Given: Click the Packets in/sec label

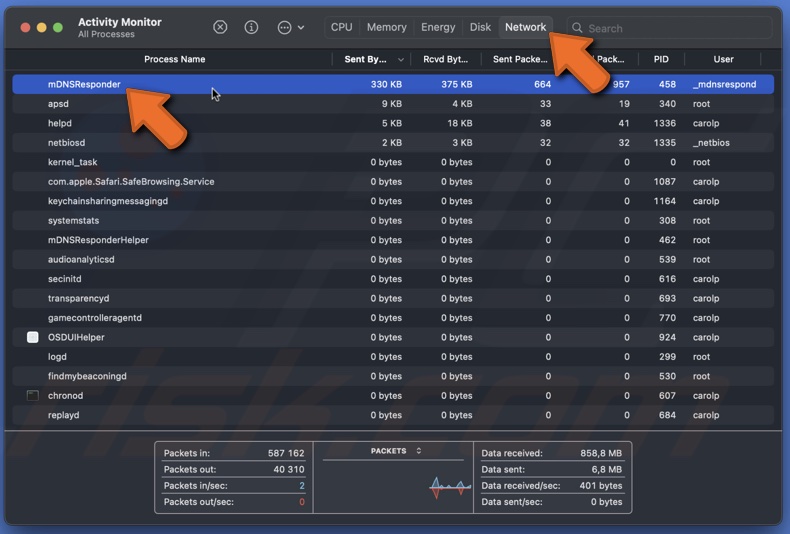Looking at the screenshot, I should coord(195,486).
